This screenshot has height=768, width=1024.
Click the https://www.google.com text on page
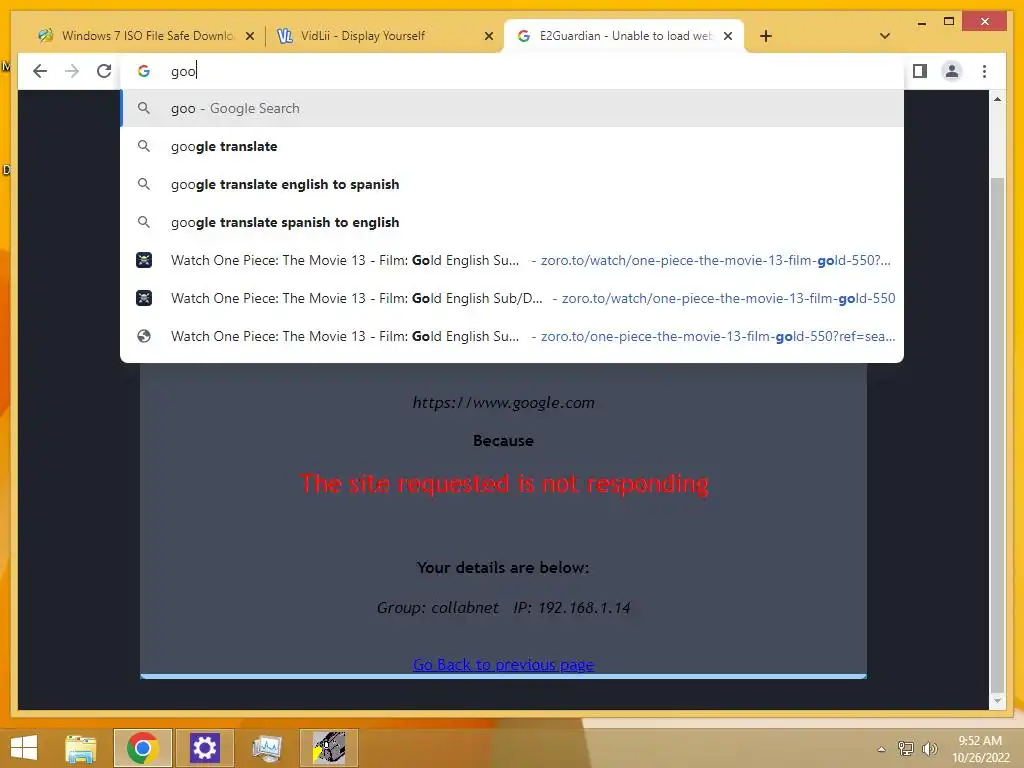[504, 403]
